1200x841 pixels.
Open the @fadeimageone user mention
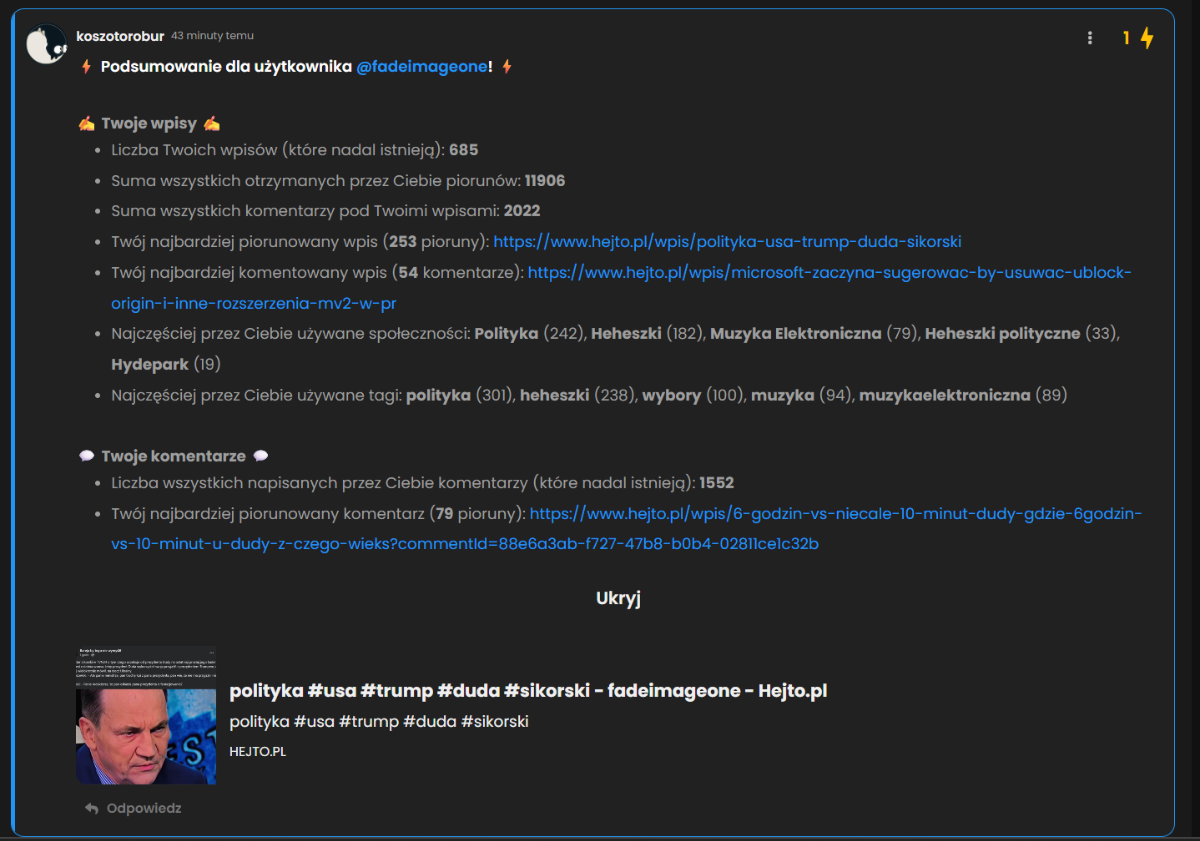click(x=422, y=67)
